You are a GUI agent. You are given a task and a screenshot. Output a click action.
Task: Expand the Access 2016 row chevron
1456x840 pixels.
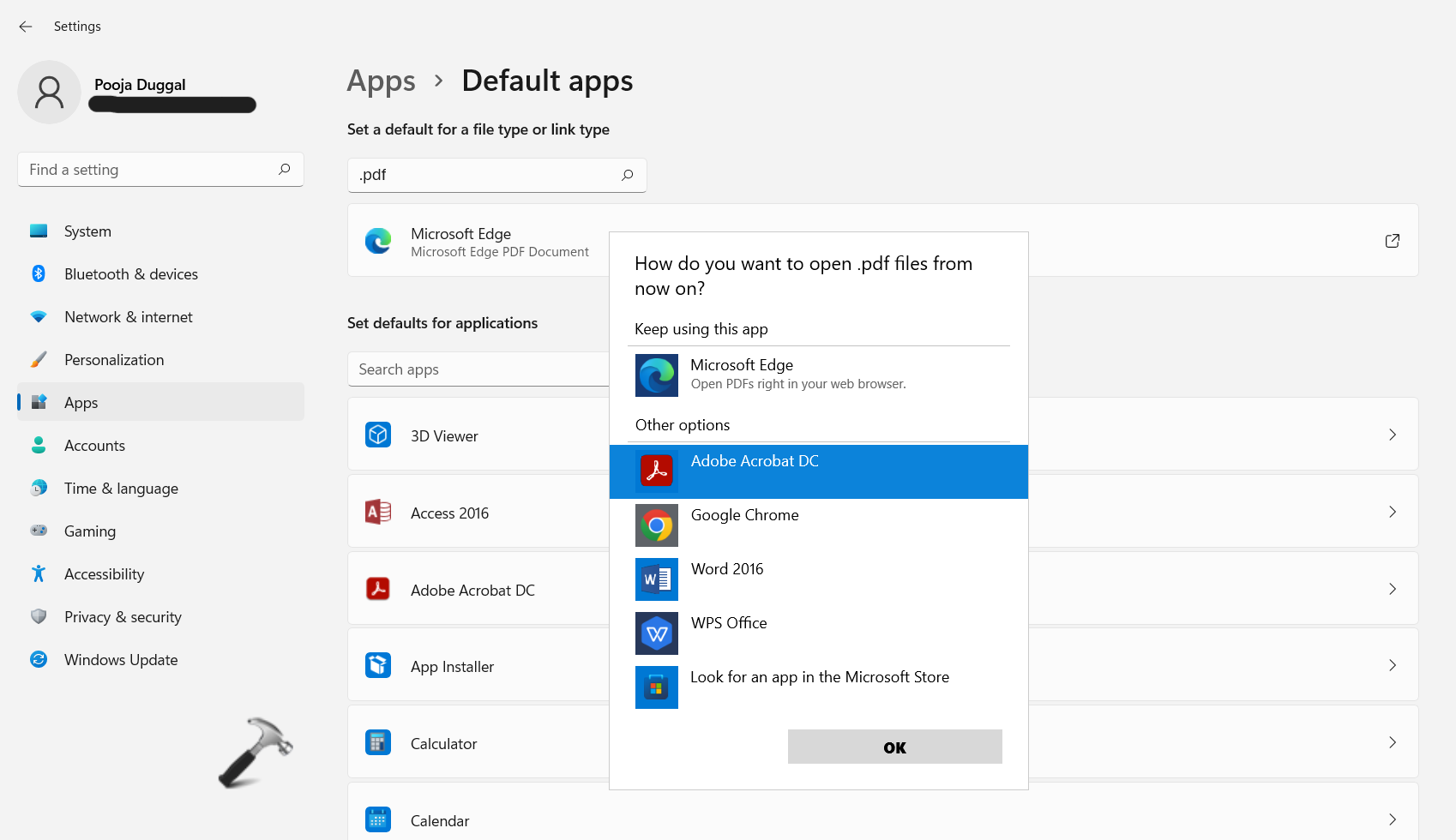[1392, 512]
